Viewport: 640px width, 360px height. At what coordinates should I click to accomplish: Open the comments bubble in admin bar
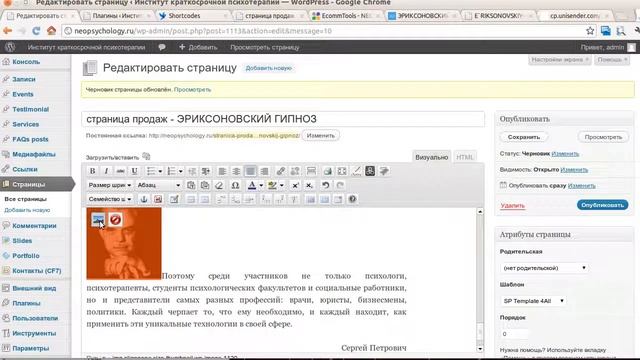coord(162,47)
